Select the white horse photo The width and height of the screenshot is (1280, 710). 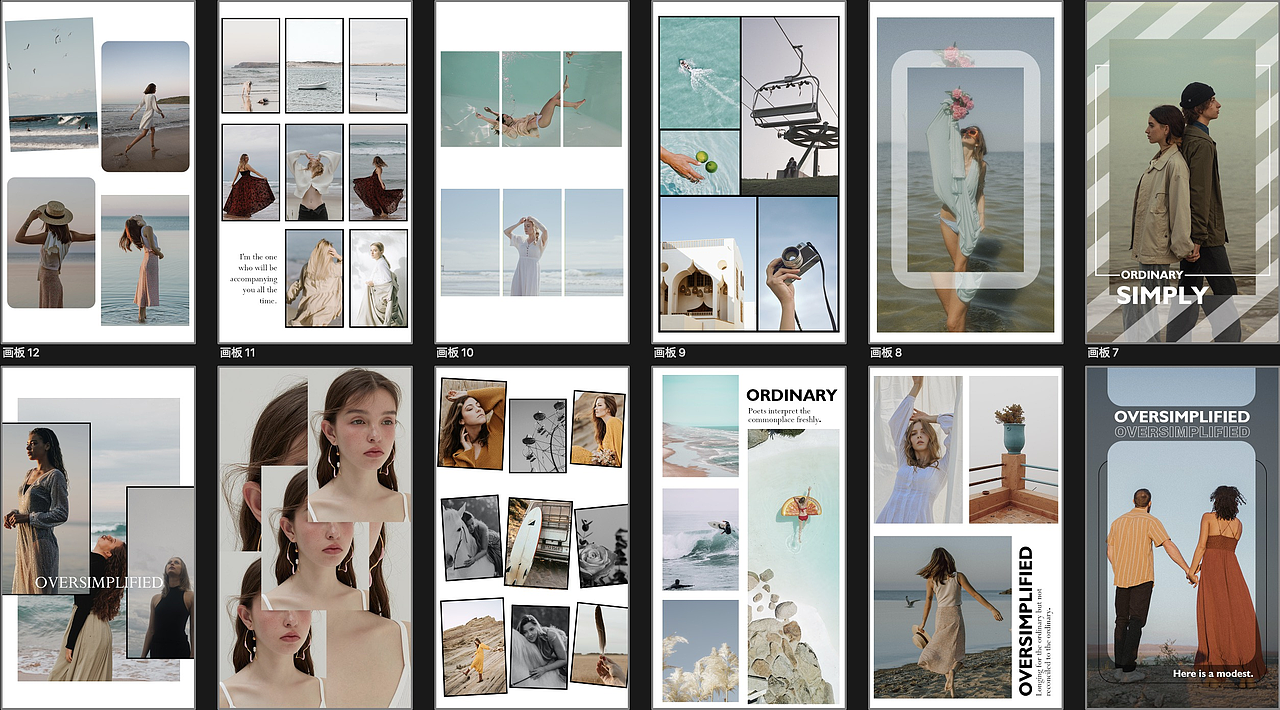pos(471,538)
